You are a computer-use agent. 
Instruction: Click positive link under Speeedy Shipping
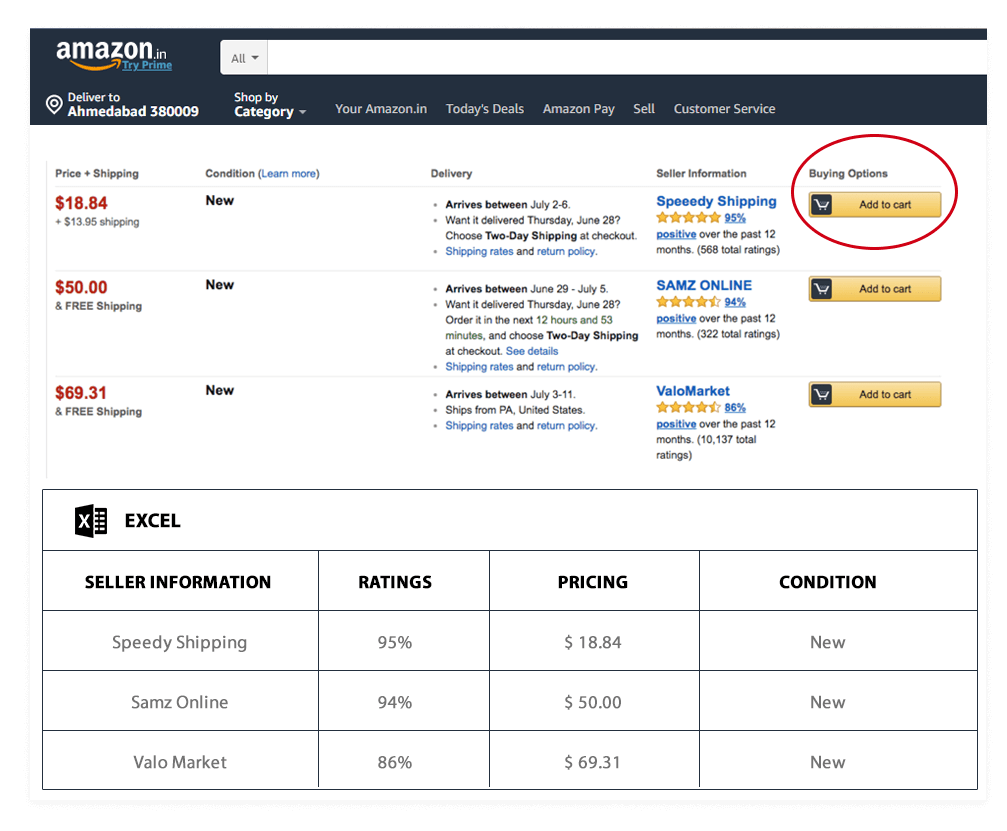pyautogui.click(x=676, y=234)
